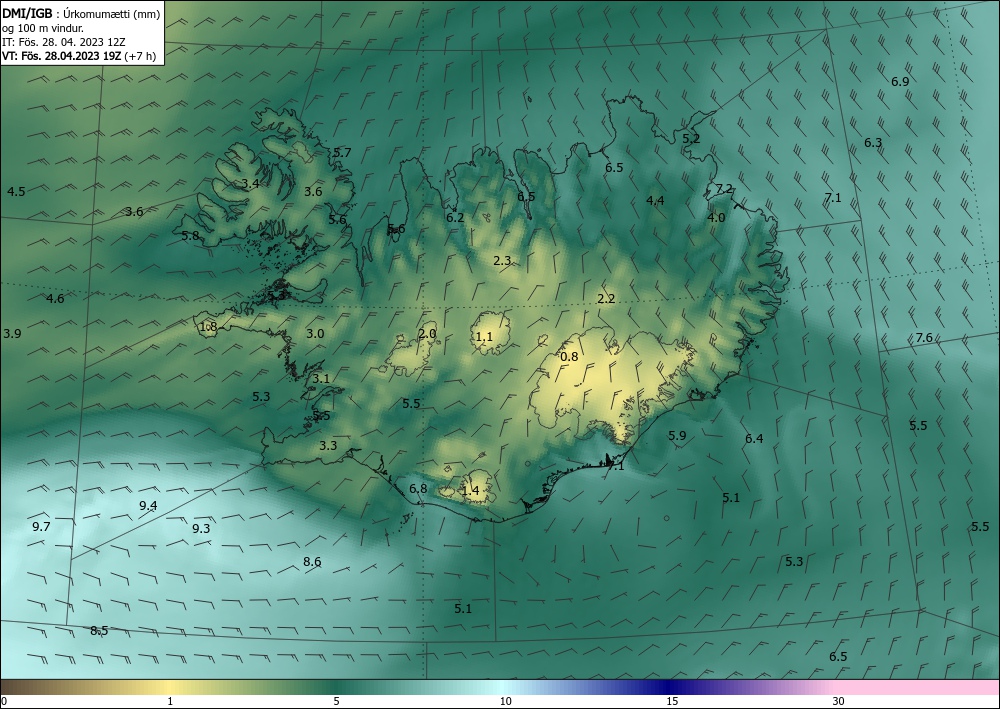Click the 7.6 value label
1000x709 pixels.
(924, 338)
